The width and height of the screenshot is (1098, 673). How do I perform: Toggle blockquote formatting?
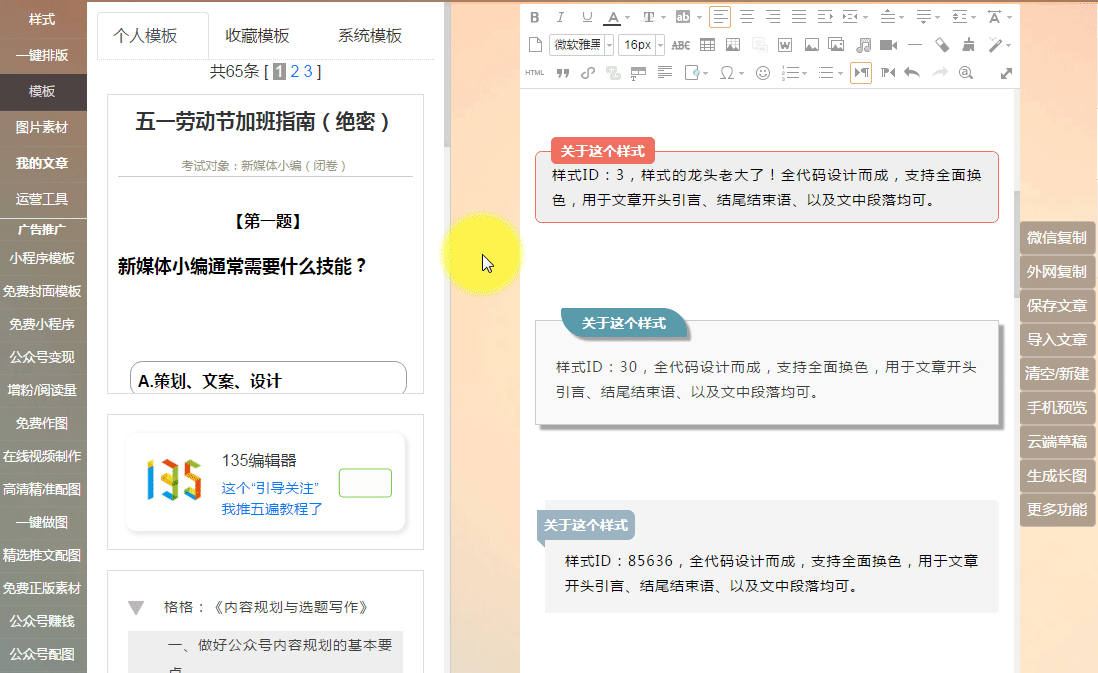(562, 73)
